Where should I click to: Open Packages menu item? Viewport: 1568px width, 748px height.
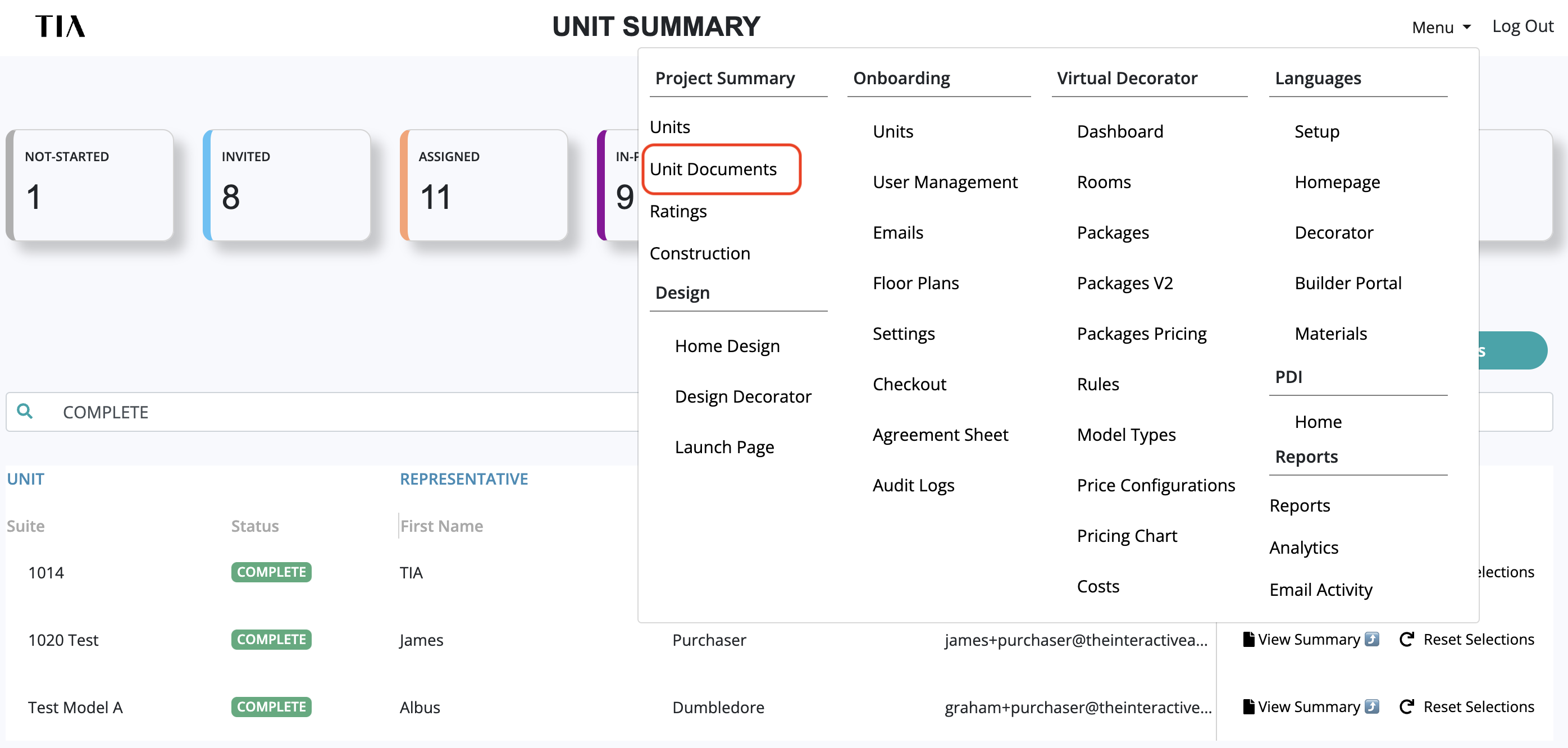[x=1113, y=232]
